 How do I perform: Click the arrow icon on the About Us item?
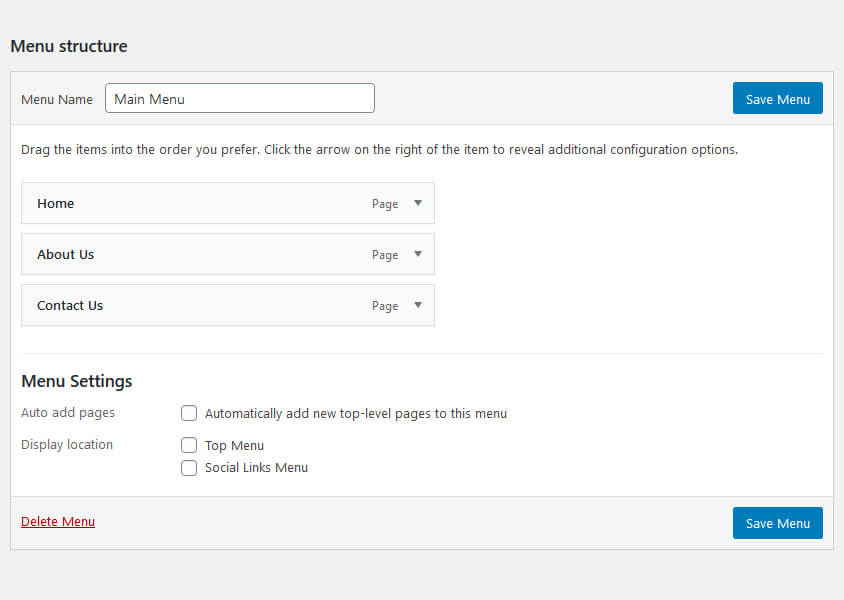coord(418,254)
